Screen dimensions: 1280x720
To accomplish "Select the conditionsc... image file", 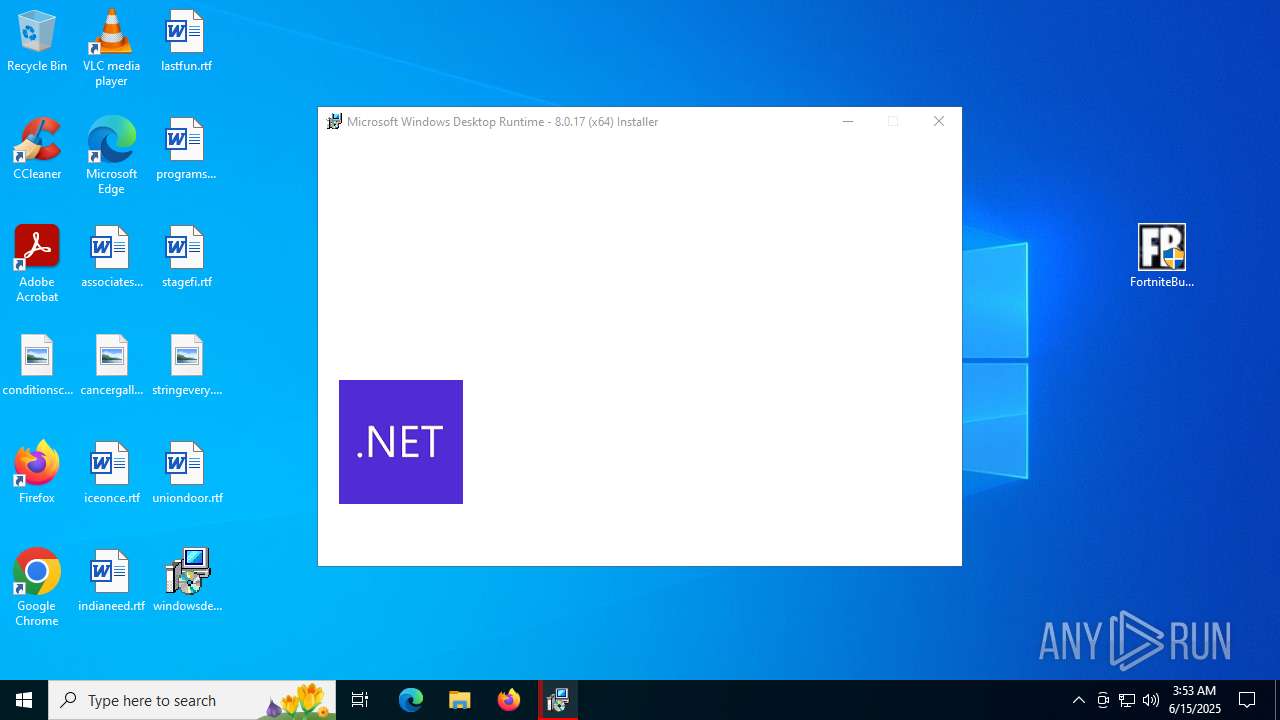I will (x=37, y=366).
